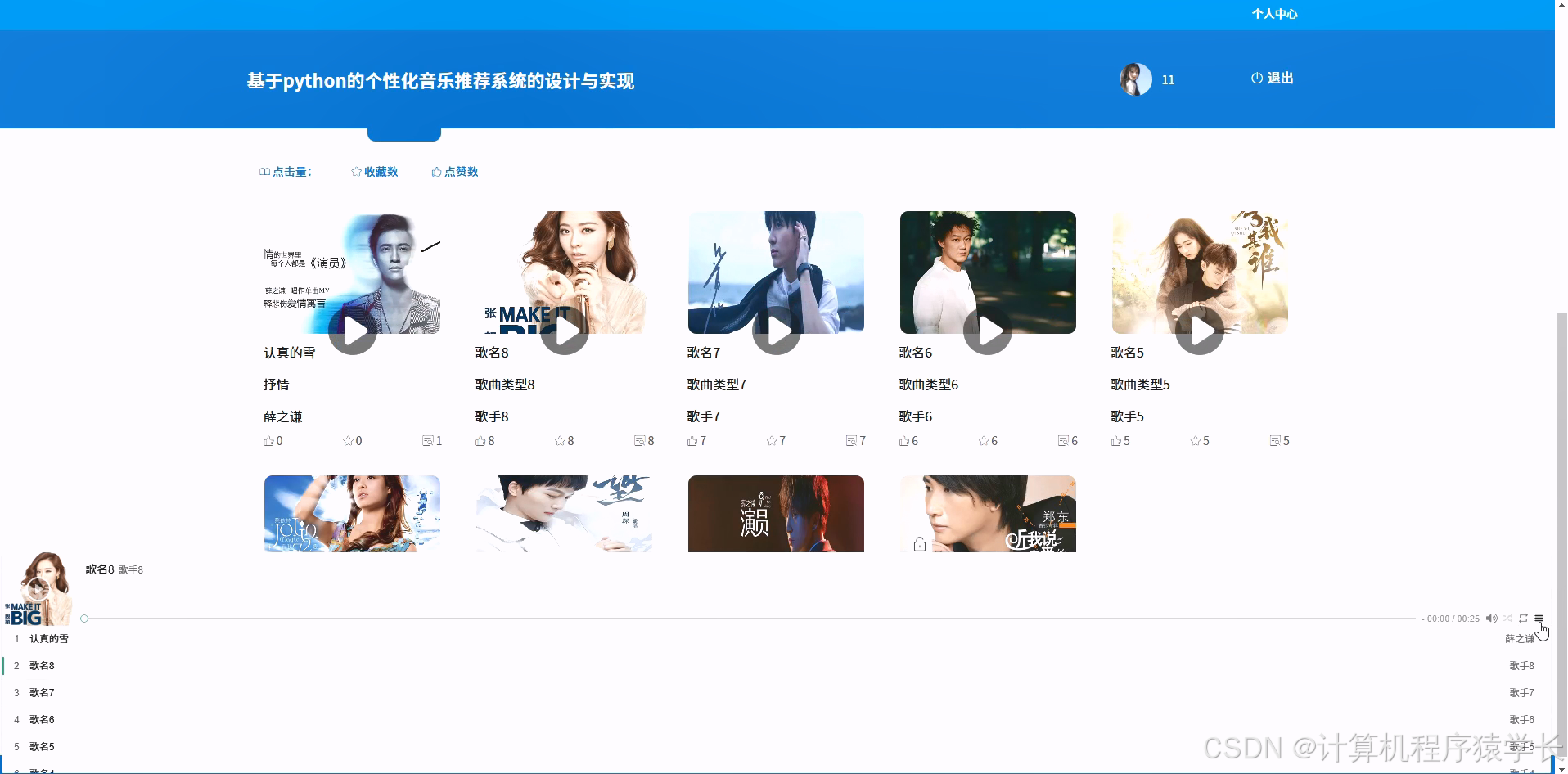Open 个人中心 in the top bar
This screenshot has height=774, width=1568.
pyautogui.click(x=1274, y=14)
